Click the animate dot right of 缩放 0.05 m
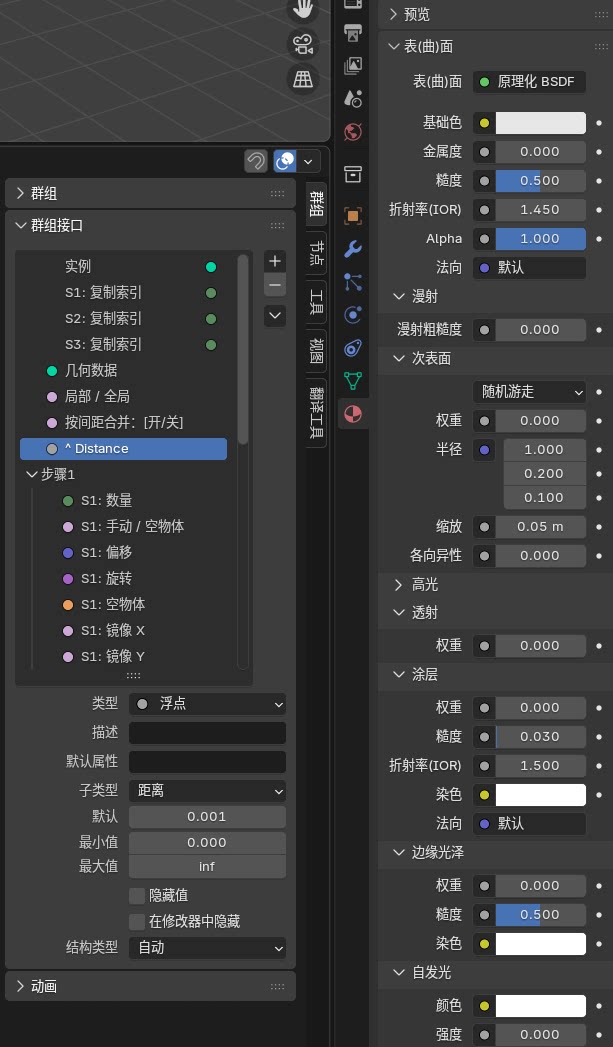This screenshot has width=613, height=1047. pos(598,526)
